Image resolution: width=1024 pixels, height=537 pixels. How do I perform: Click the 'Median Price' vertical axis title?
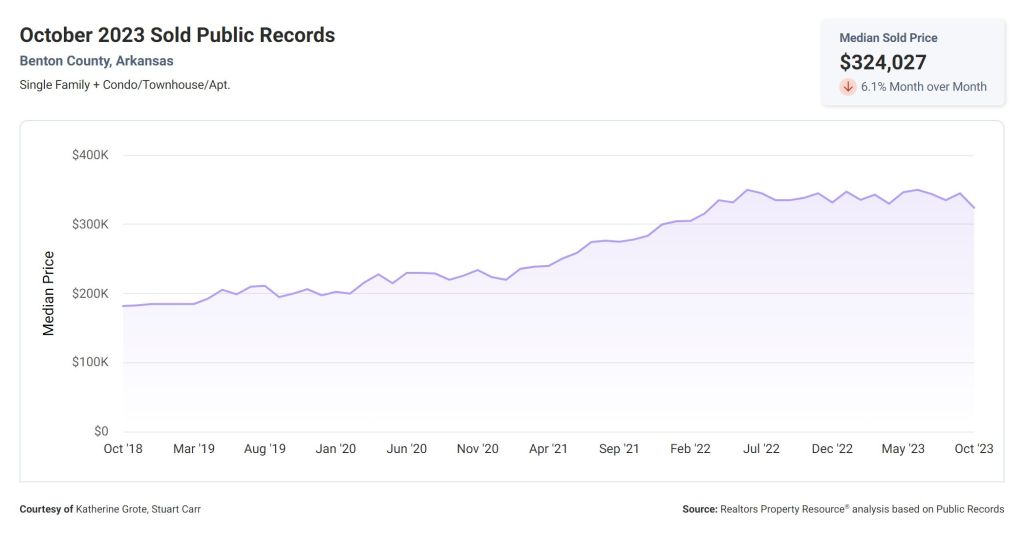[x=48, y=293]
